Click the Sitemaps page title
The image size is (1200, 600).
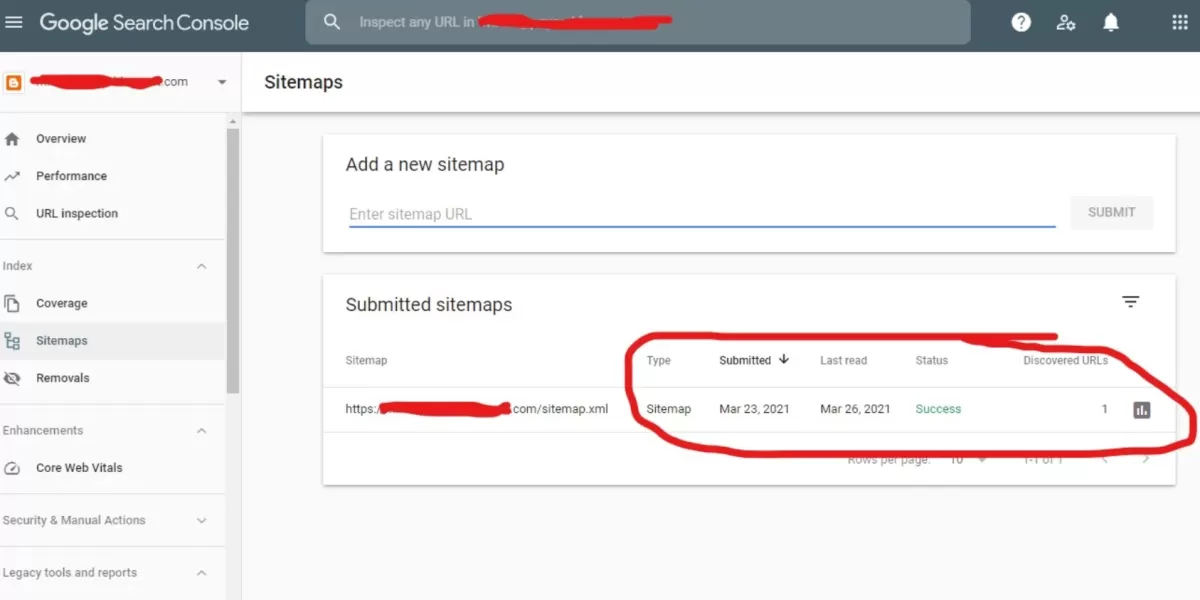[x=303, y=82]
